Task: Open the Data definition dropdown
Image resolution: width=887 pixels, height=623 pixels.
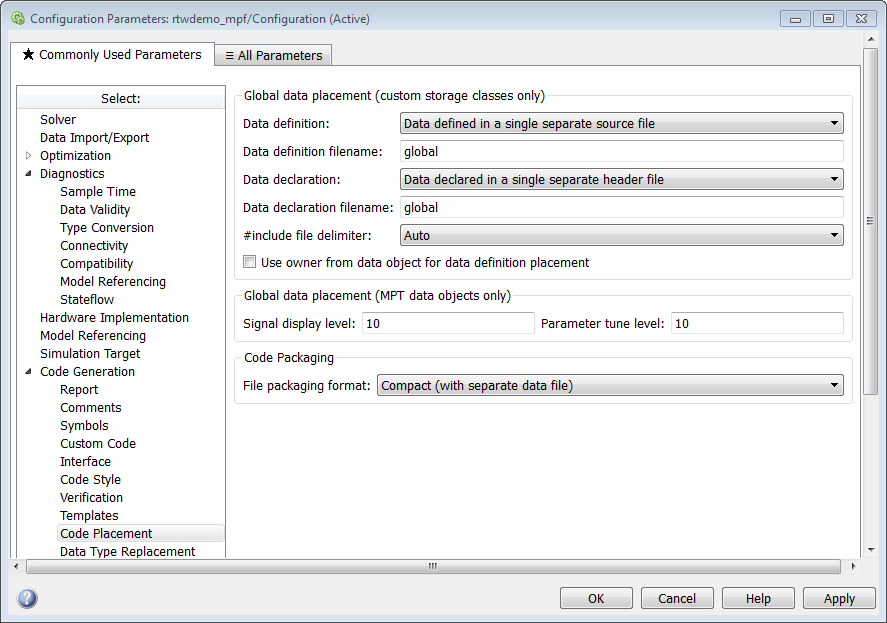Action: point(621,124)
